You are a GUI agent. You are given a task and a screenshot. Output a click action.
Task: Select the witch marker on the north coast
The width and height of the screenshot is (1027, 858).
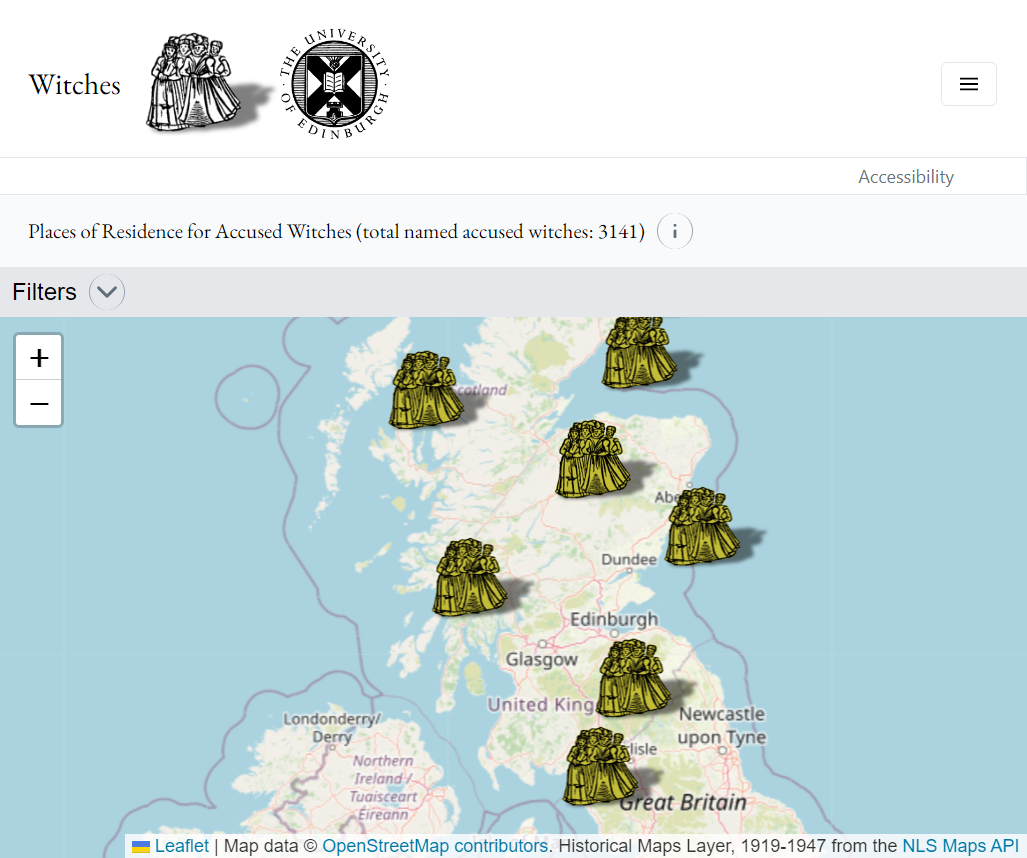639,352
